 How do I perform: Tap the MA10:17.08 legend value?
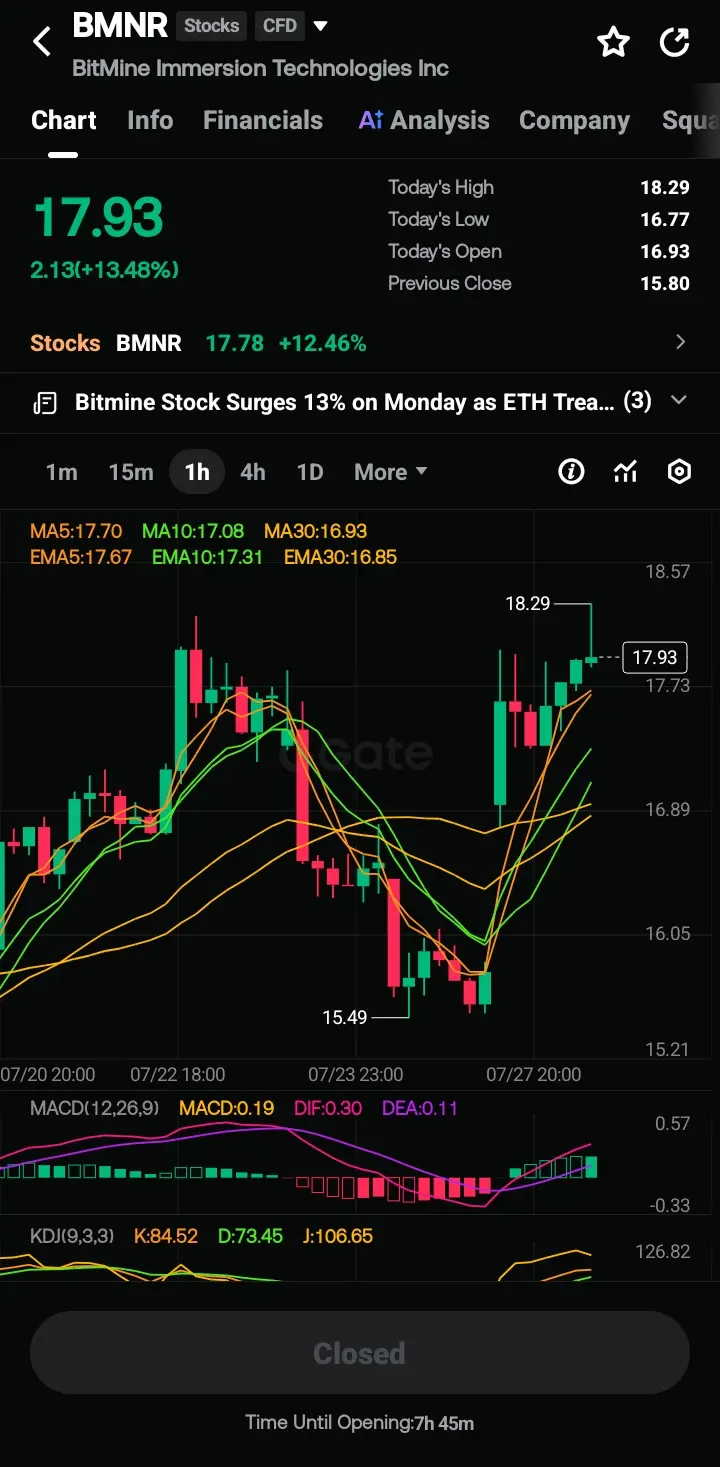pyautogui.click(x=193, y=532)
